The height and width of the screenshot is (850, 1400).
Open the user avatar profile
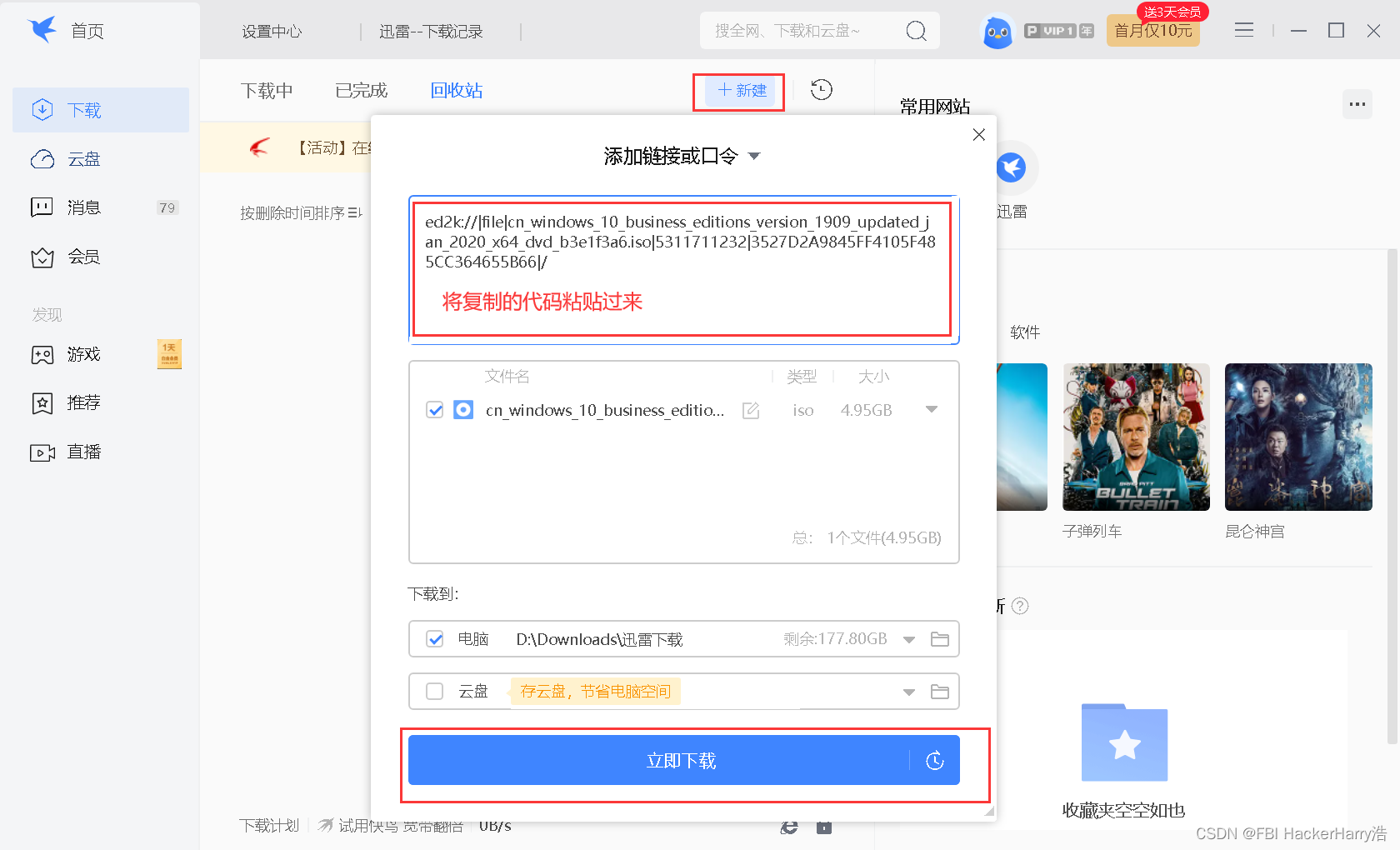pyautogui.click(x=997, y=32)
